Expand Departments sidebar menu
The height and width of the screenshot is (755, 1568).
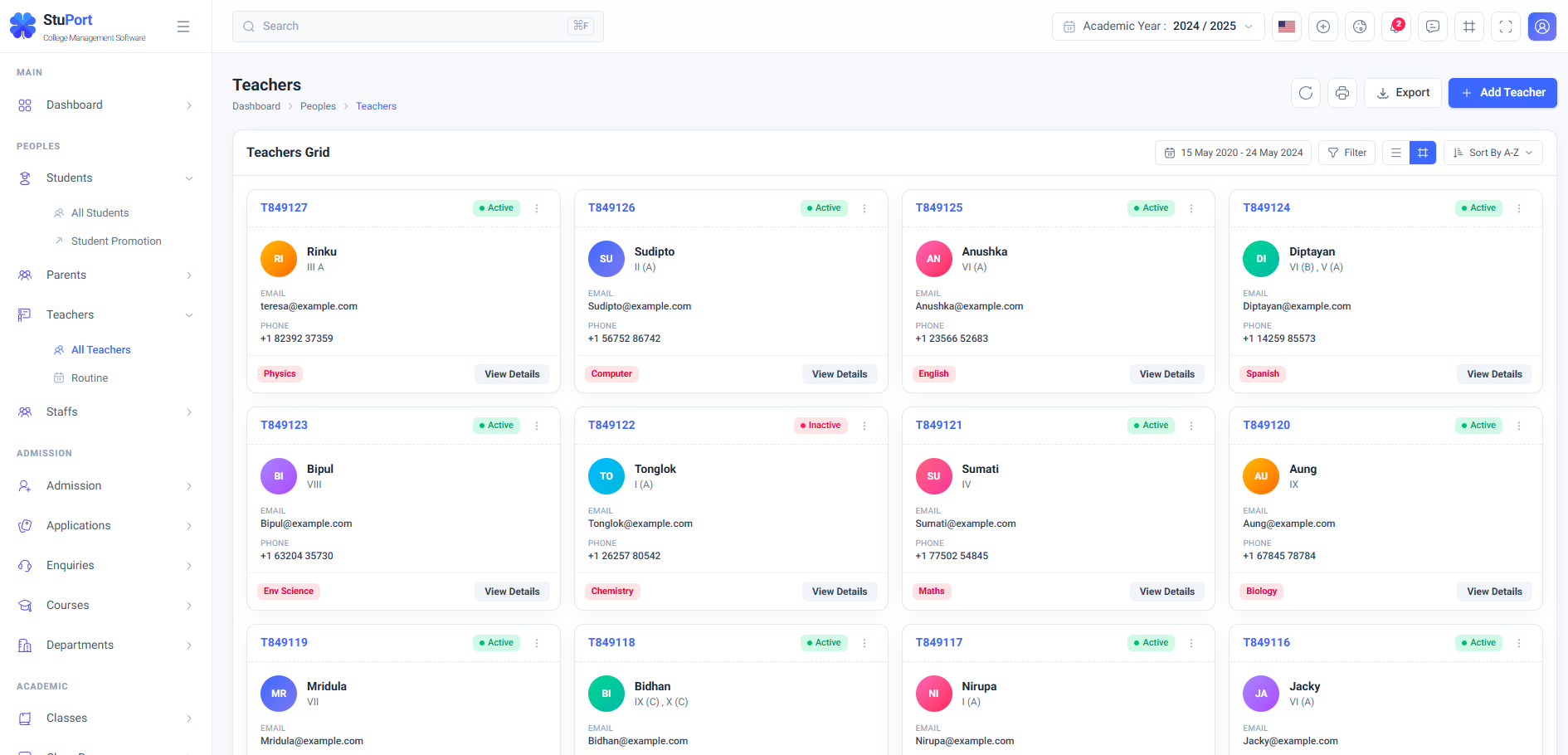coord(105,645)
